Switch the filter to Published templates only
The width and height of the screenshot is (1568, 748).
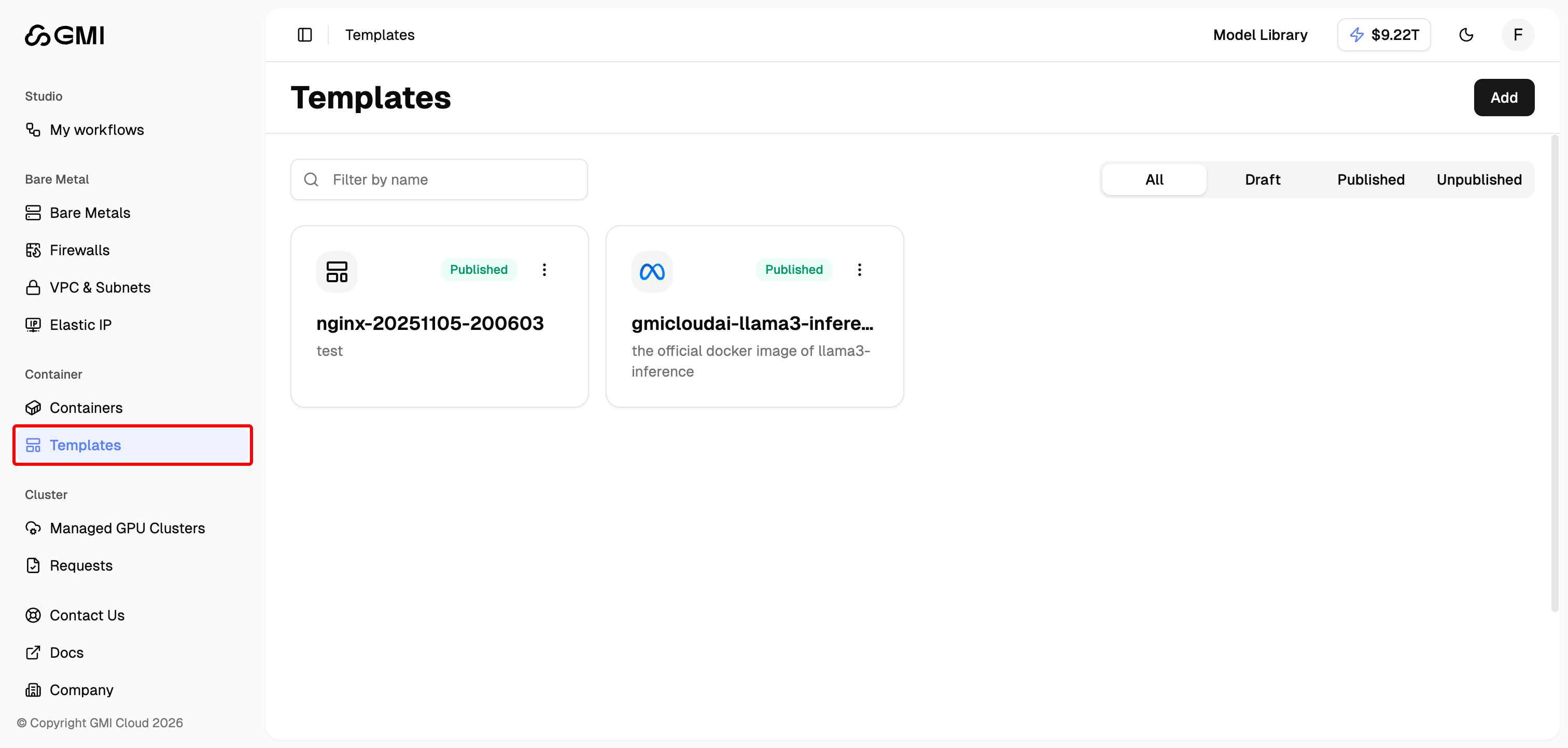coord(1371,179)
